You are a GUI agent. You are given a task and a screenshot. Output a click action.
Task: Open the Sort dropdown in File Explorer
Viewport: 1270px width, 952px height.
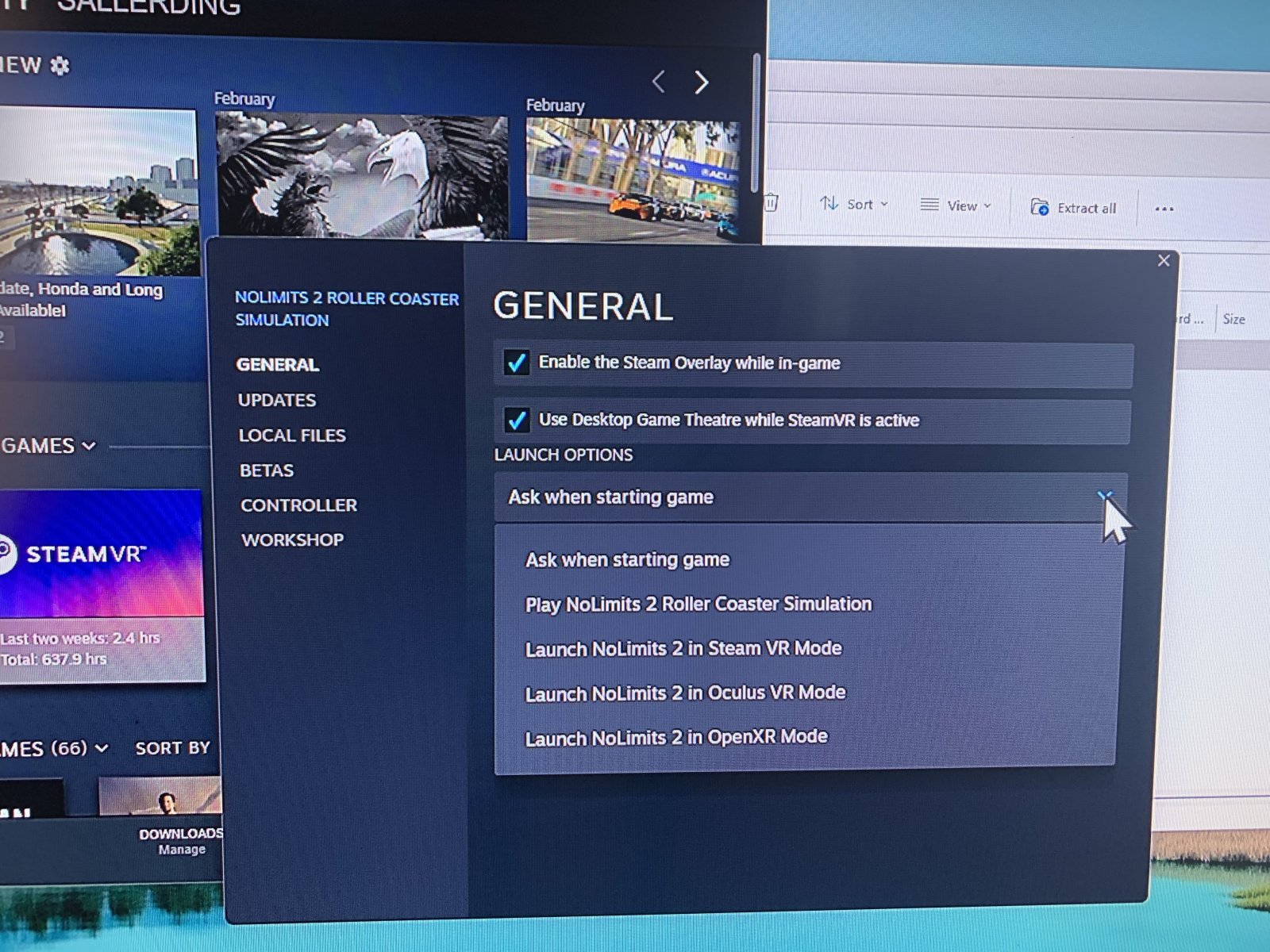854,204
